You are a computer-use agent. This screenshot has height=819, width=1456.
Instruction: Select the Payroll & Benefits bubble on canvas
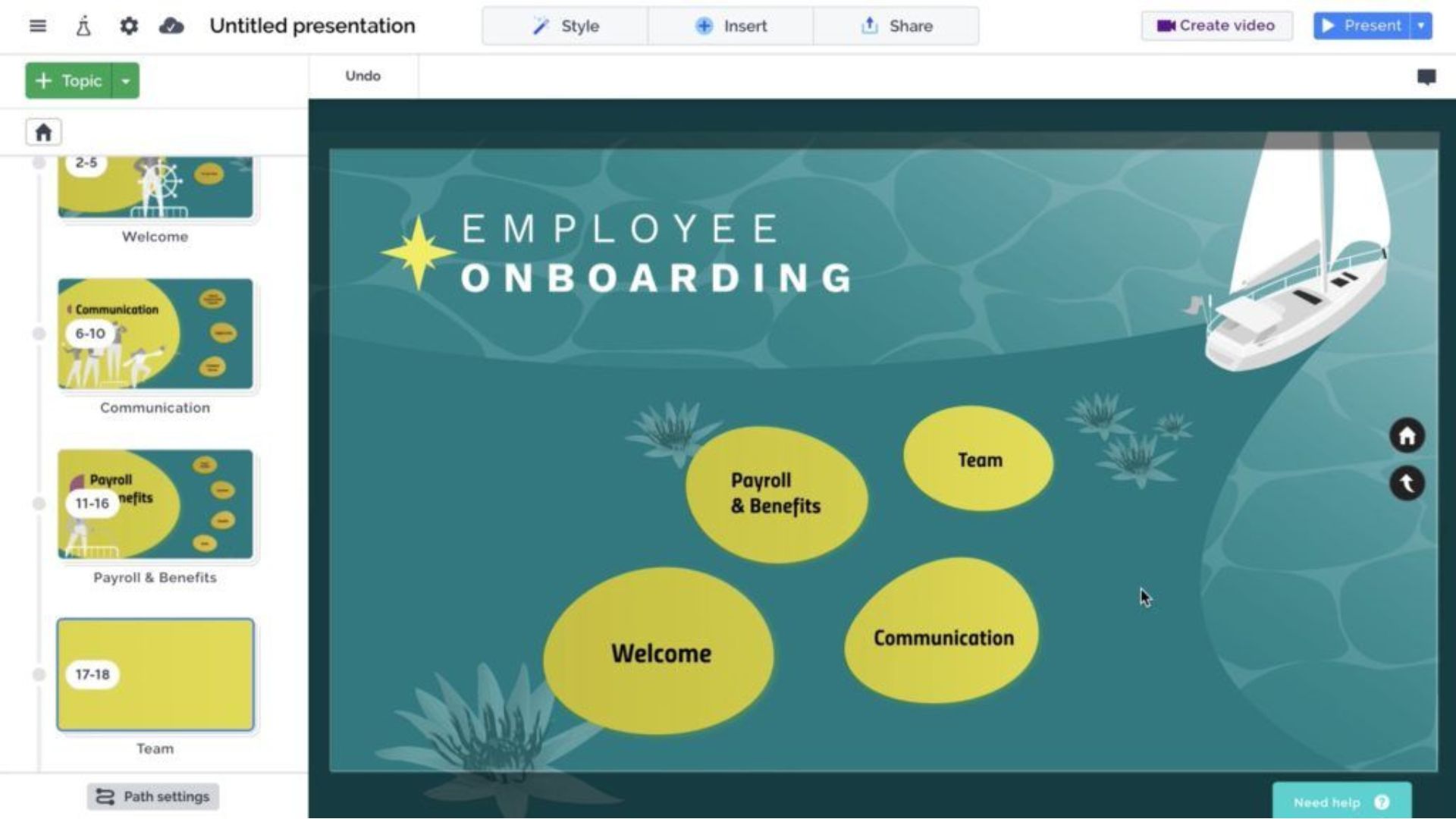point(777,494)
